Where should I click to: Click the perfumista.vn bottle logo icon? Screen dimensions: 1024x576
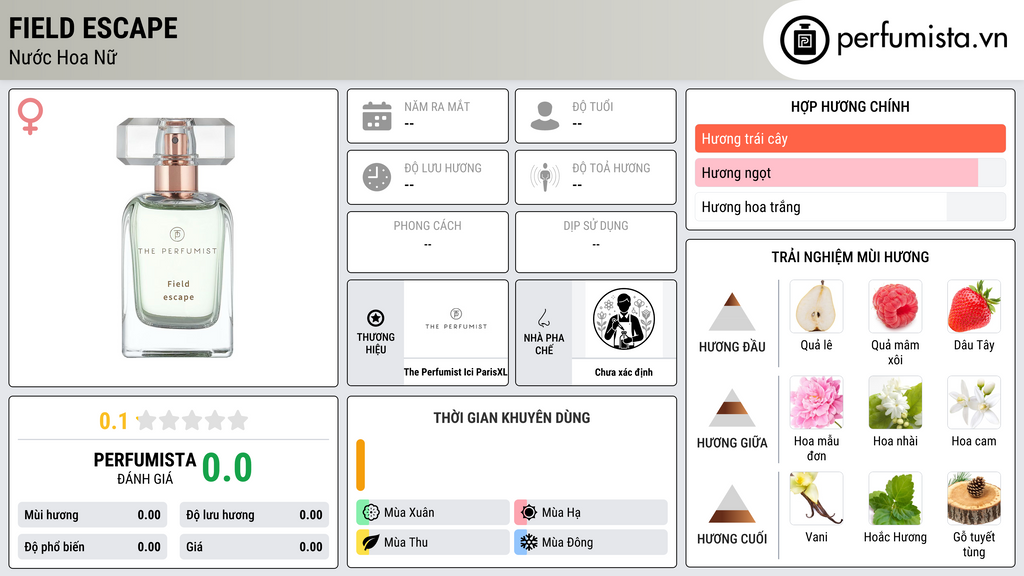point(804,40)
